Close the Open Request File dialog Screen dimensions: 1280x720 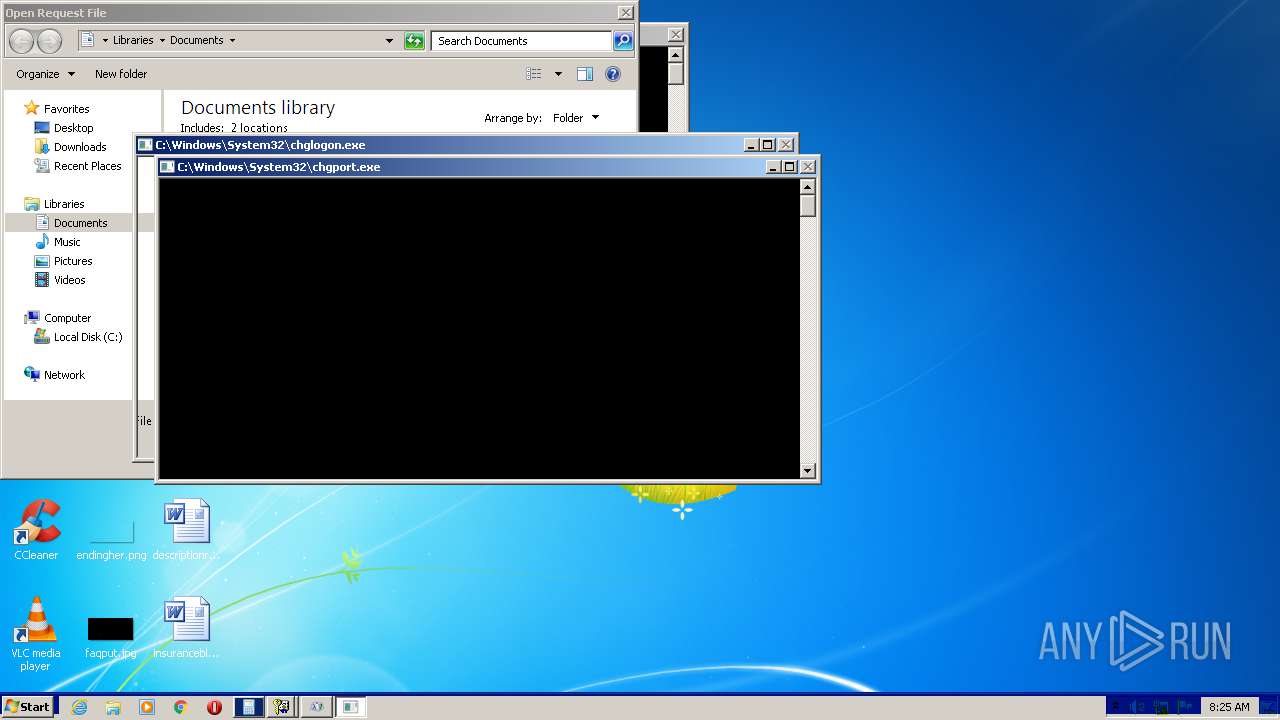[x=626, y=13]
